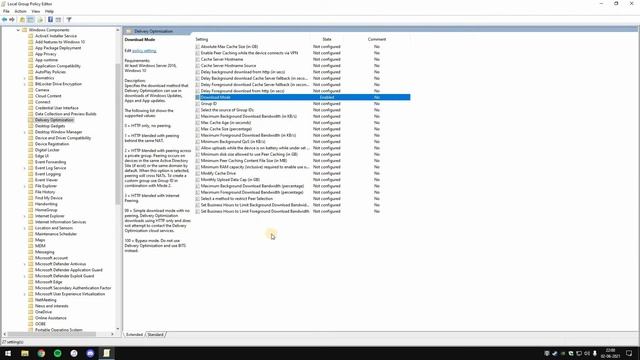The height and width of the screenshot is (360, 640).
Task: Select 'Enable Peer Caching while the device connects via VPN'
Action: [249, 53]
